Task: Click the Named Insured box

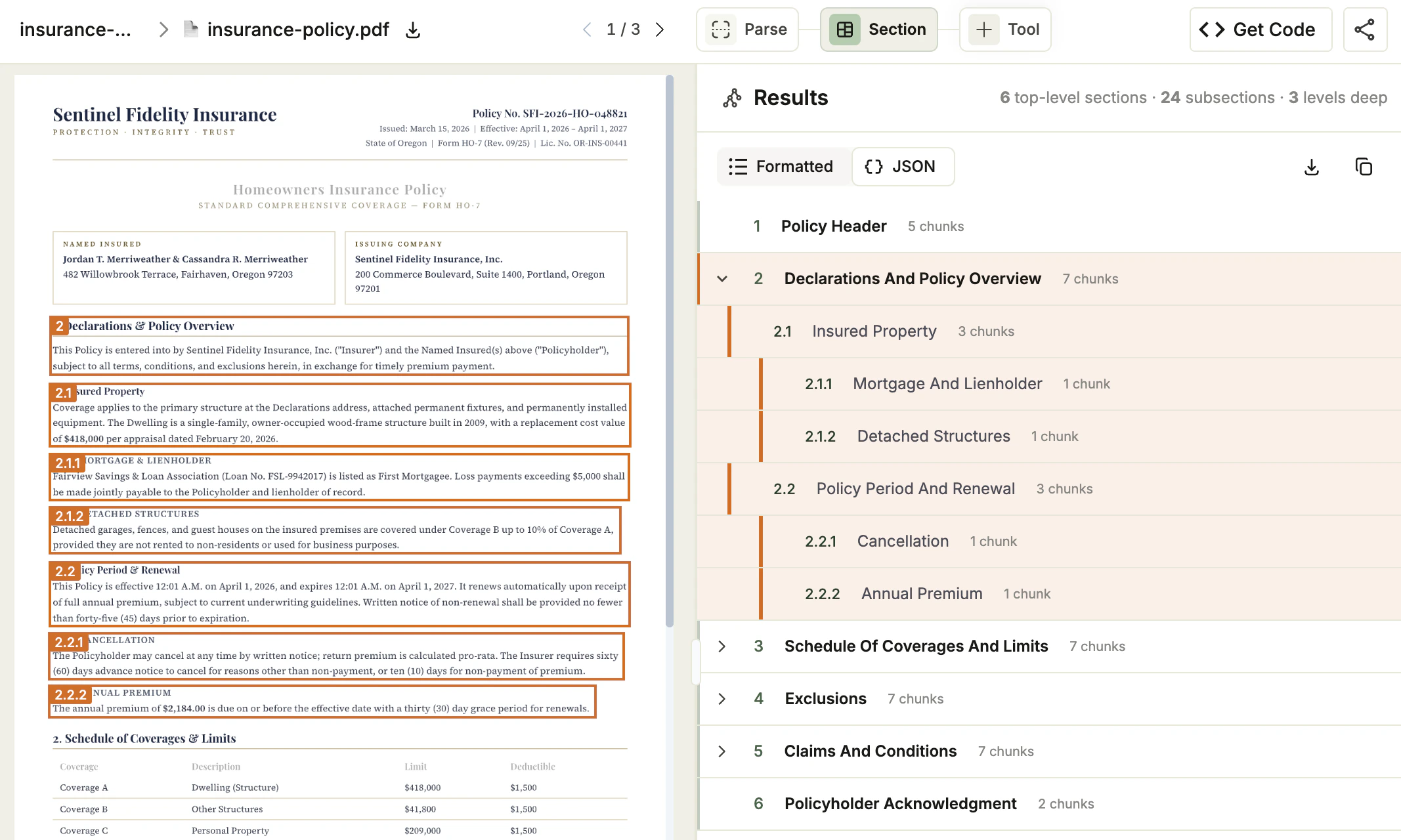Action: [x=194, y=268]
